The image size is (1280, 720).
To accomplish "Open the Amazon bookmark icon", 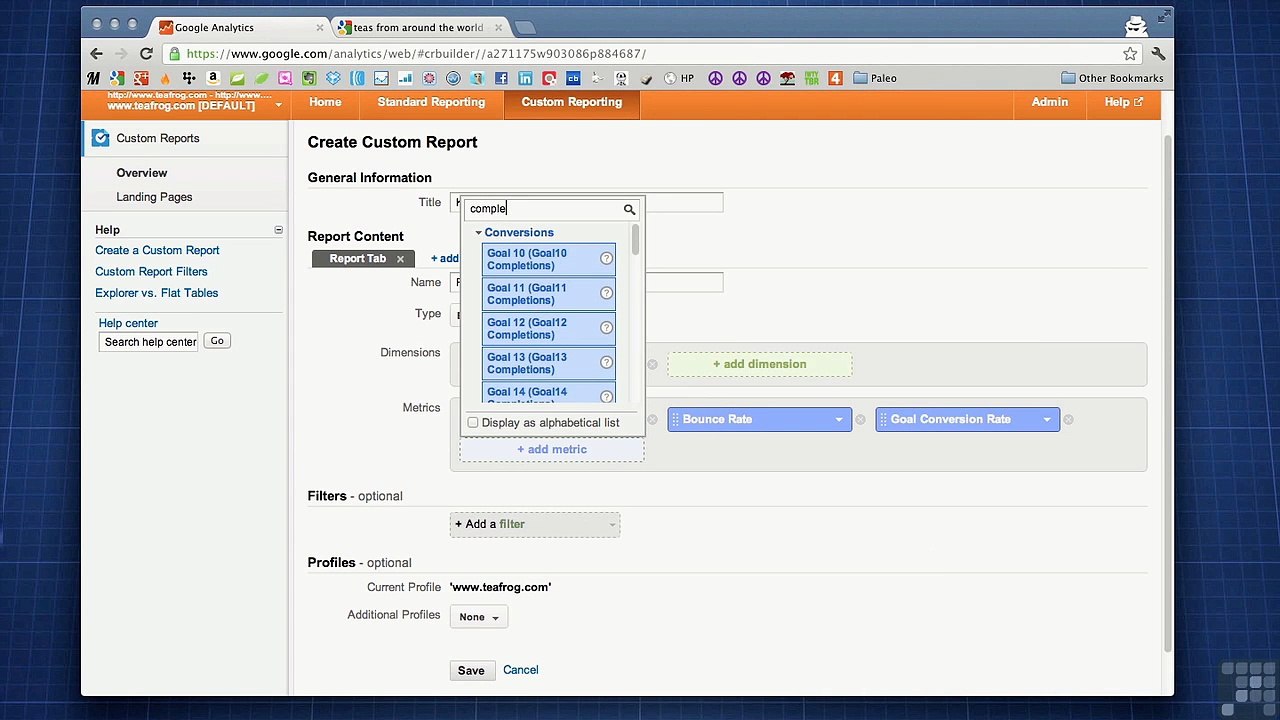I will [213, 78].
